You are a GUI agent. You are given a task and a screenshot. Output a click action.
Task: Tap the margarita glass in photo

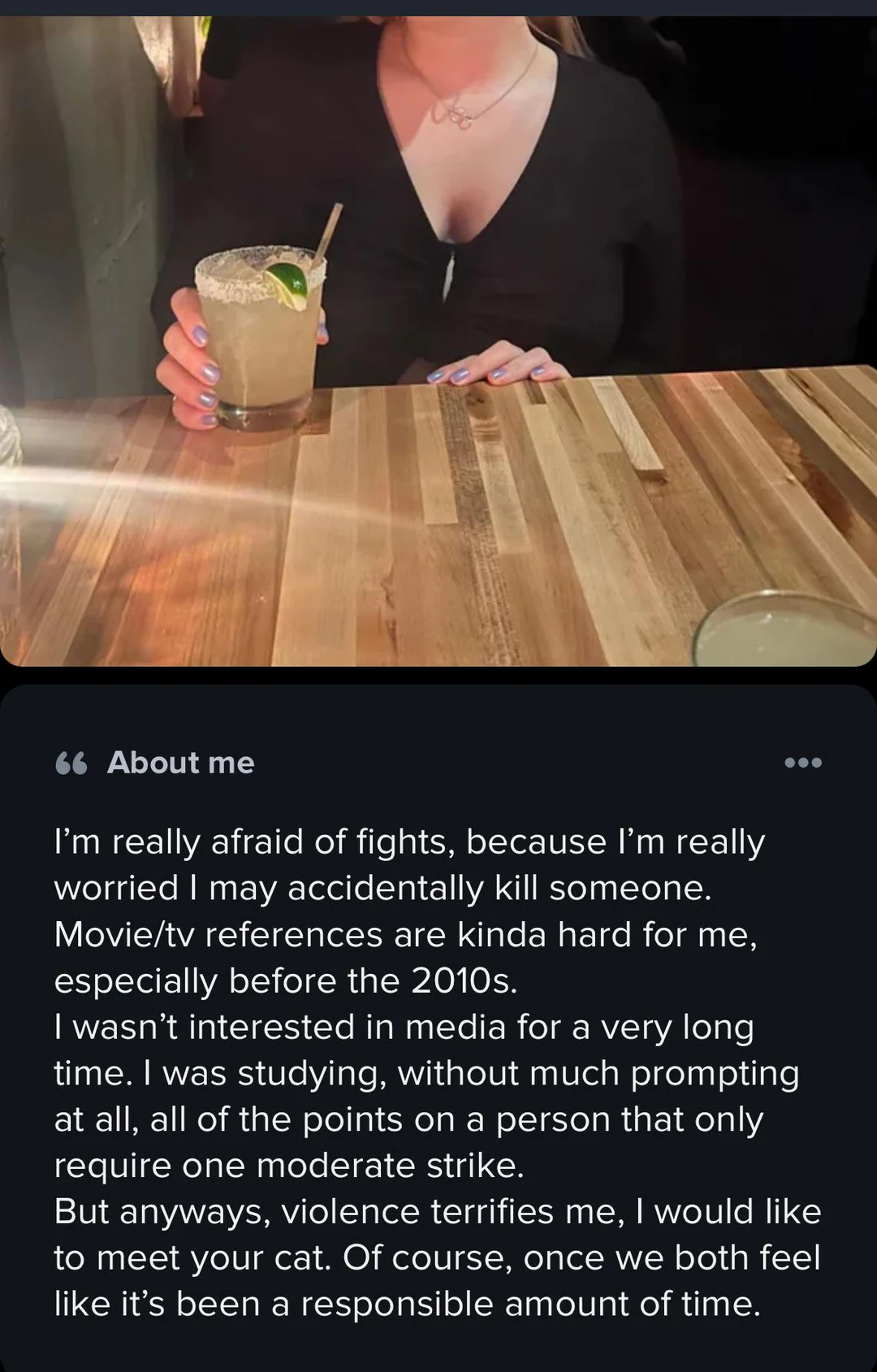(x=258, y=337)
